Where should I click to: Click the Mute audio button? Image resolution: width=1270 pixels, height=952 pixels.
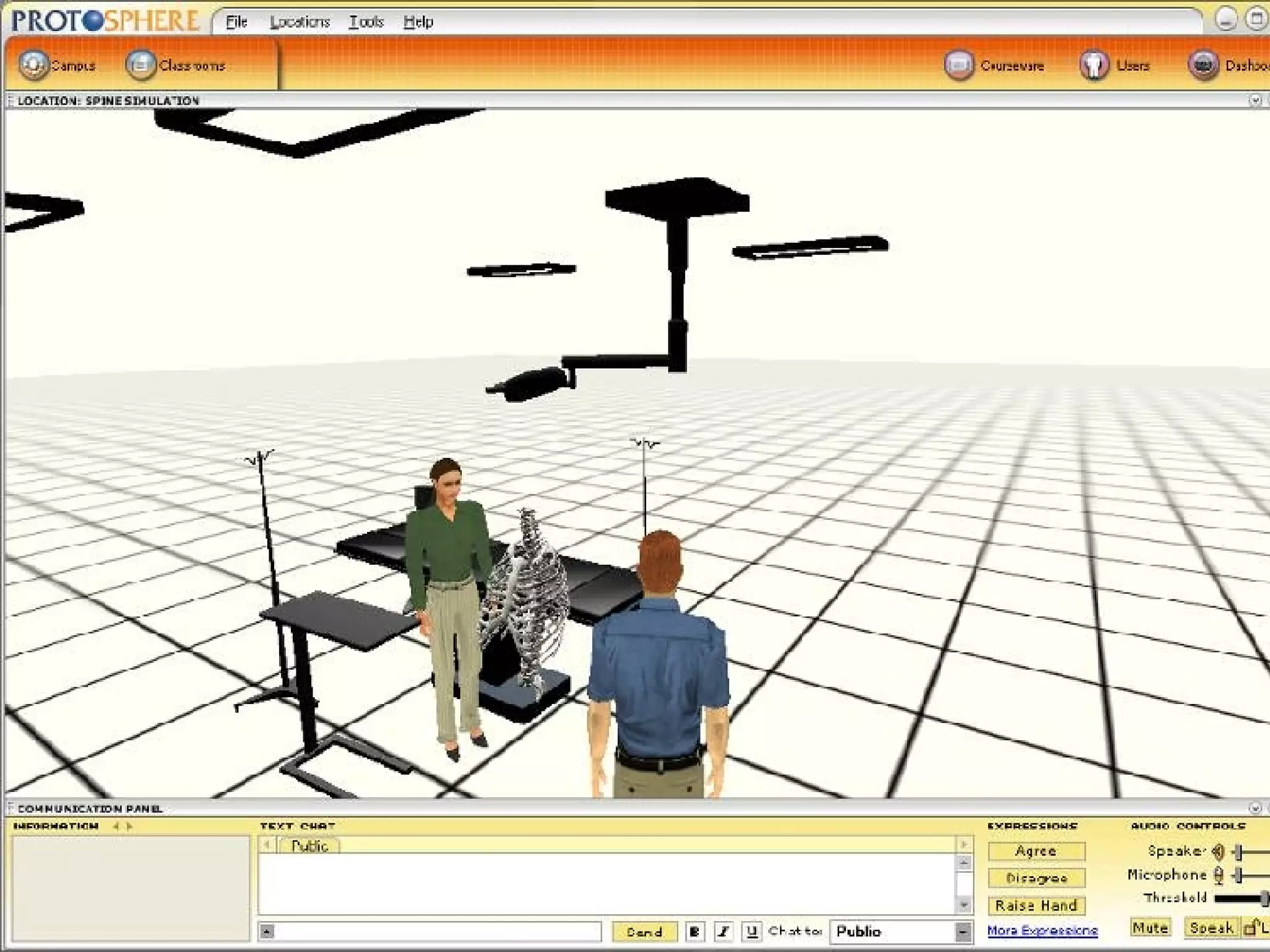click(1150, 928)
